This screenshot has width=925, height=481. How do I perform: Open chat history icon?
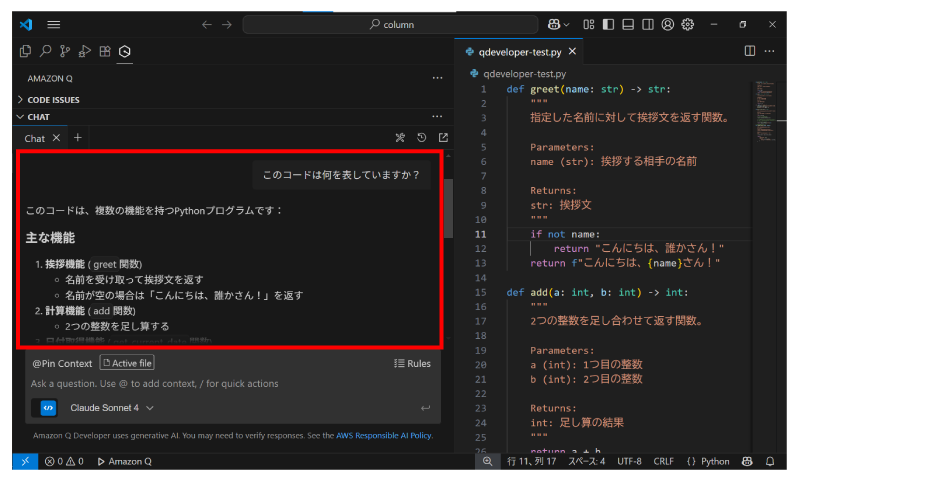[421, 138]
